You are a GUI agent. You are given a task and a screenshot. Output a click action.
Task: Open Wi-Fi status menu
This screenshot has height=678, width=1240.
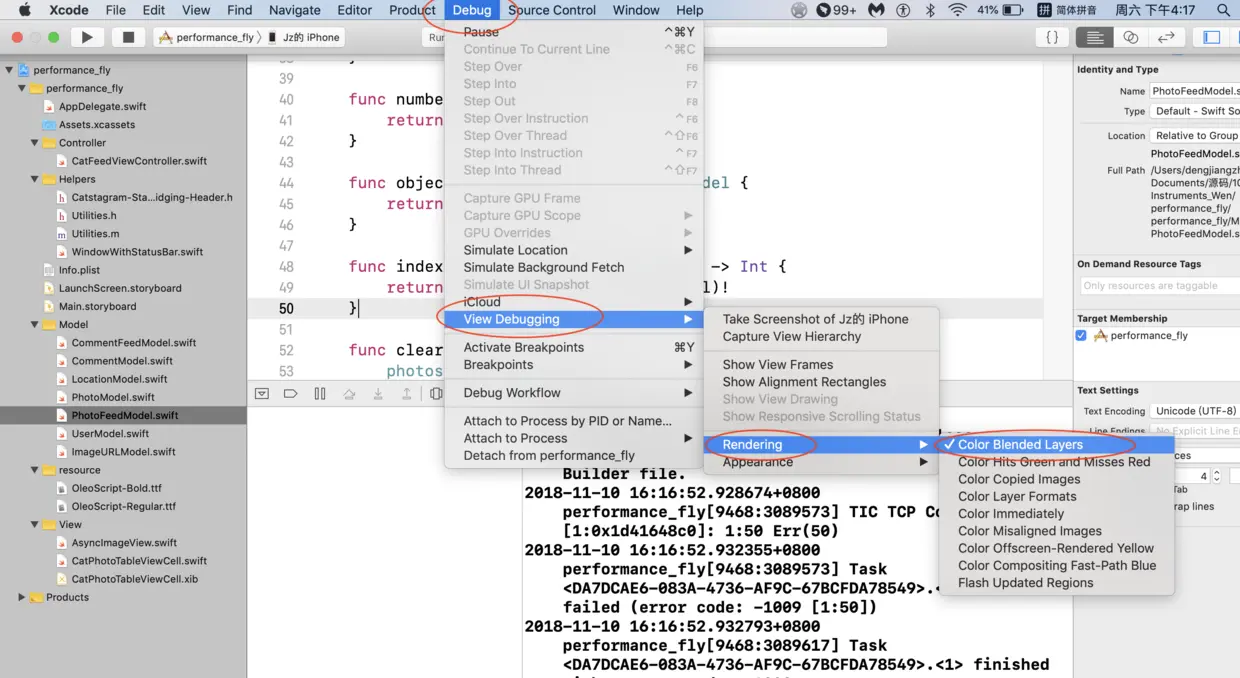tap(958, 10)
